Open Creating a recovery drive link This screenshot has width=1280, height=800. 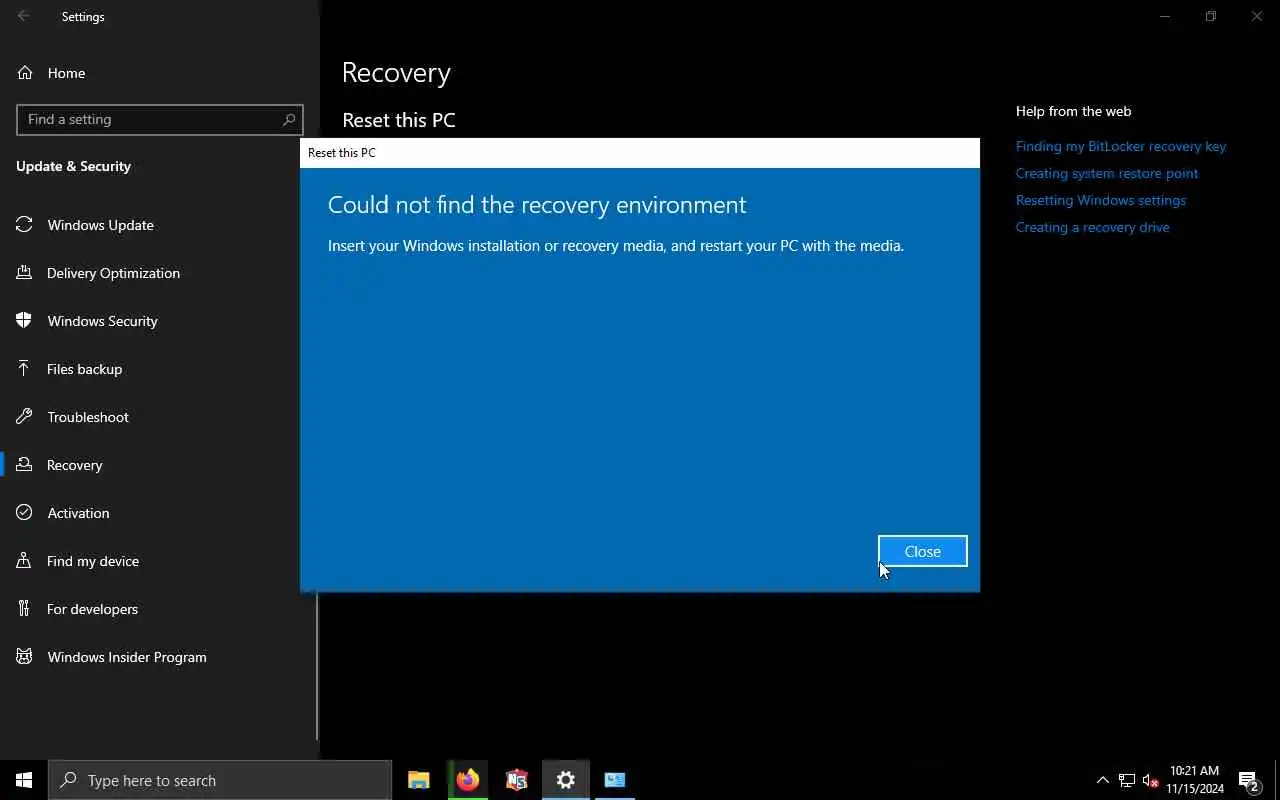tap(1092, 227)
